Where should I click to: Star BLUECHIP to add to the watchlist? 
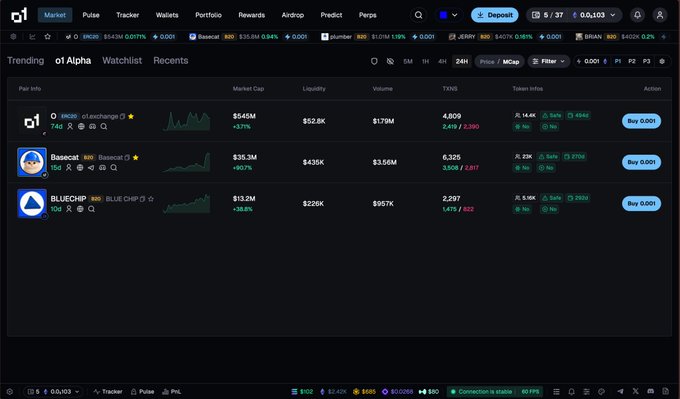pos(151,199)
